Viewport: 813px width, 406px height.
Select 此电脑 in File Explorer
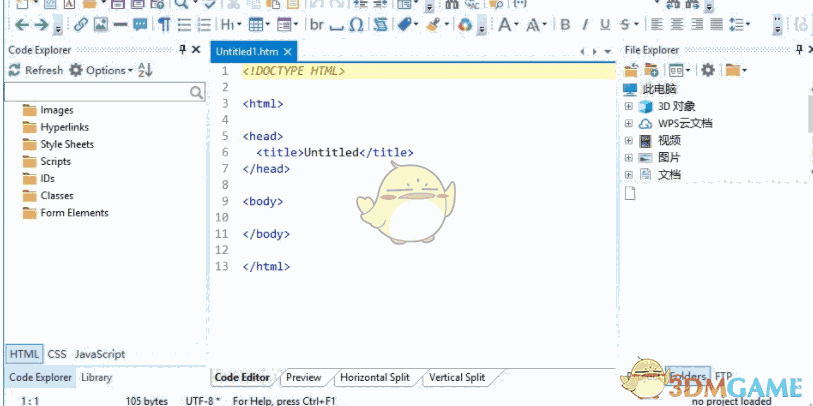(650, 89)
